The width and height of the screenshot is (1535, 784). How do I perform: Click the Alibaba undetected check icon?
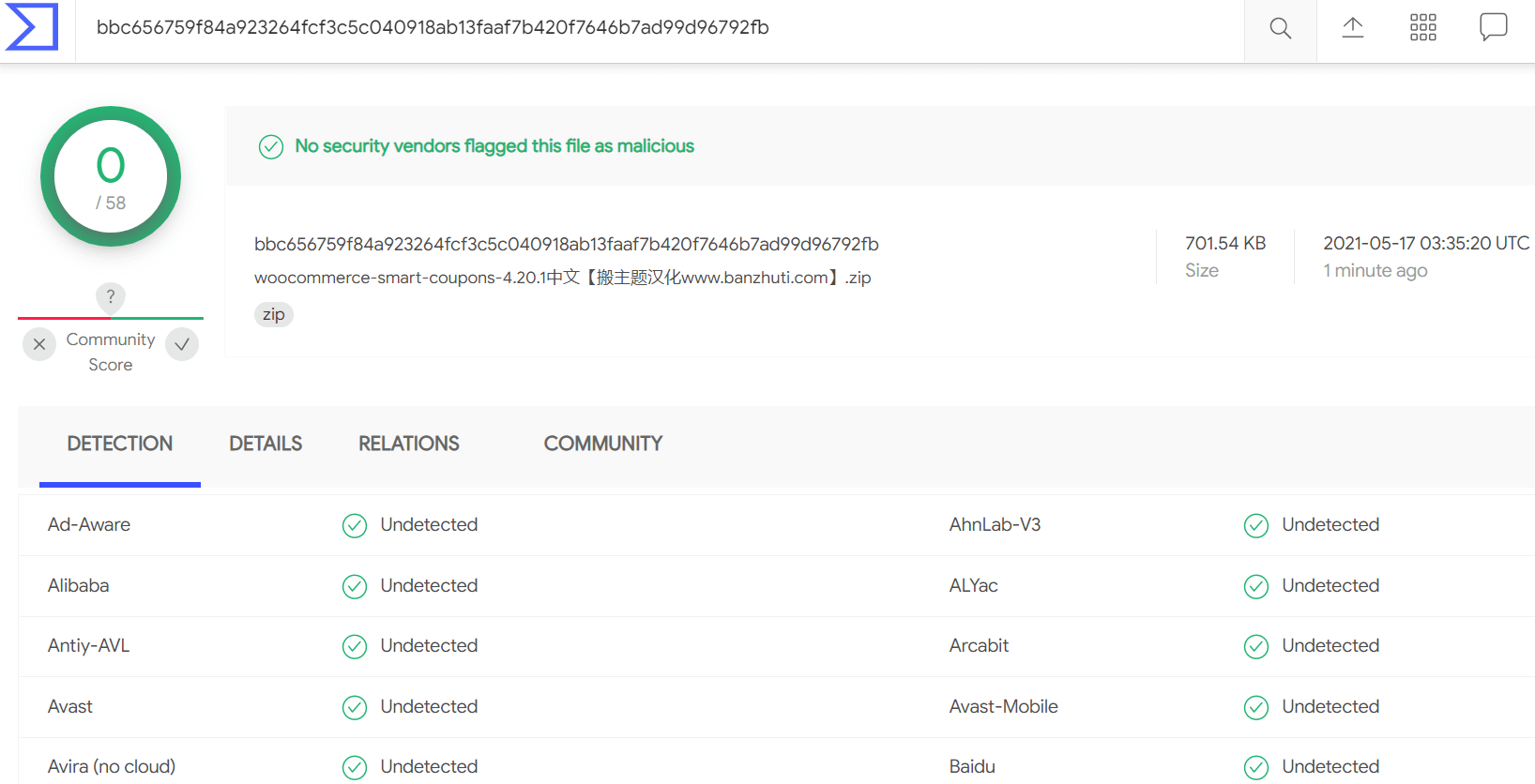point(355,587)
